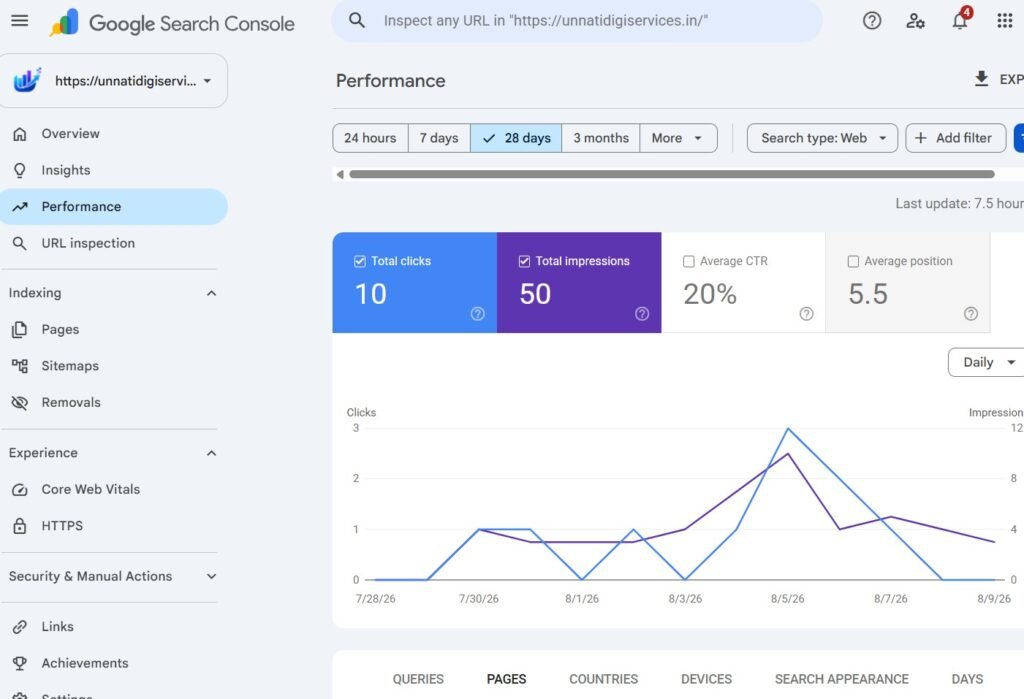1024x699 pixels.
Task: Click the Performance trend arrow icon
Action: tap(20, 207)
